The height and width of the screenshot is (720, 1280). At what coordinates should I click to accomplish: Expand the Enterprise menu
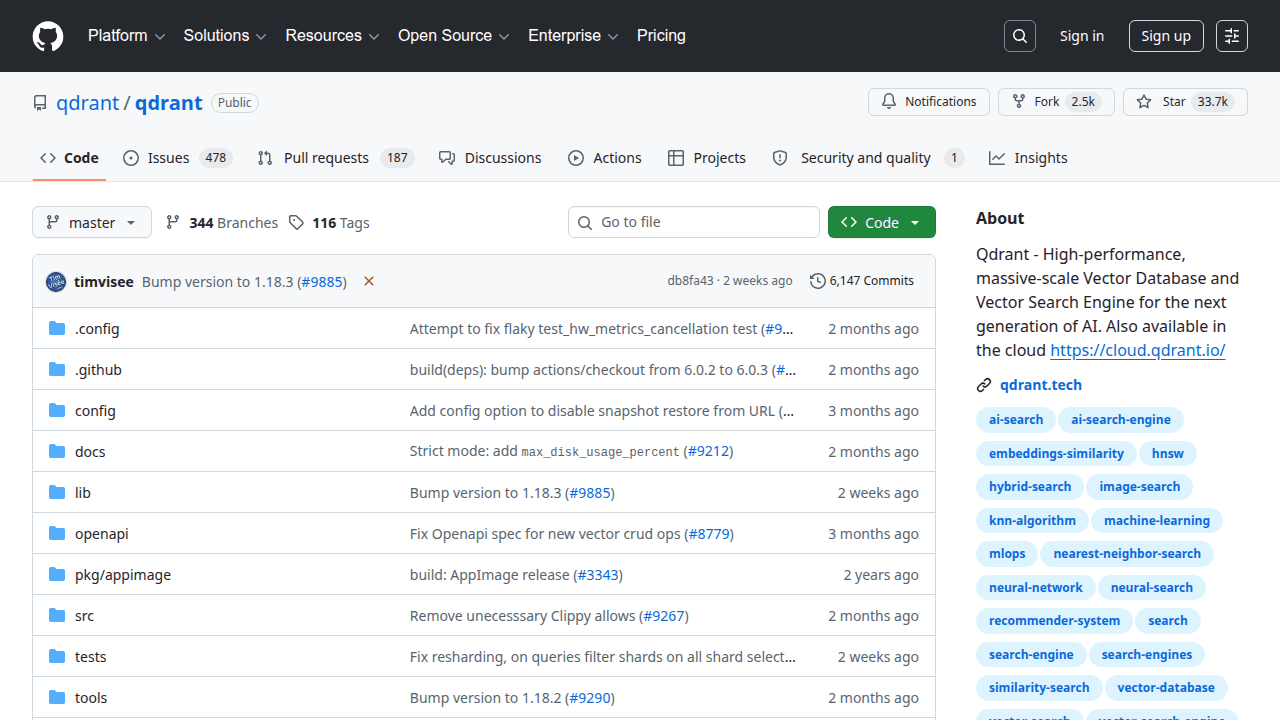pos(573,35)
